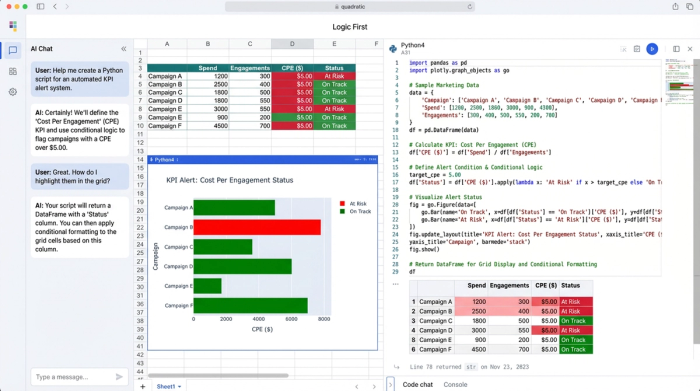700x391 pixels.
Task: Click the Python4 cell name label
Action: 412,45
